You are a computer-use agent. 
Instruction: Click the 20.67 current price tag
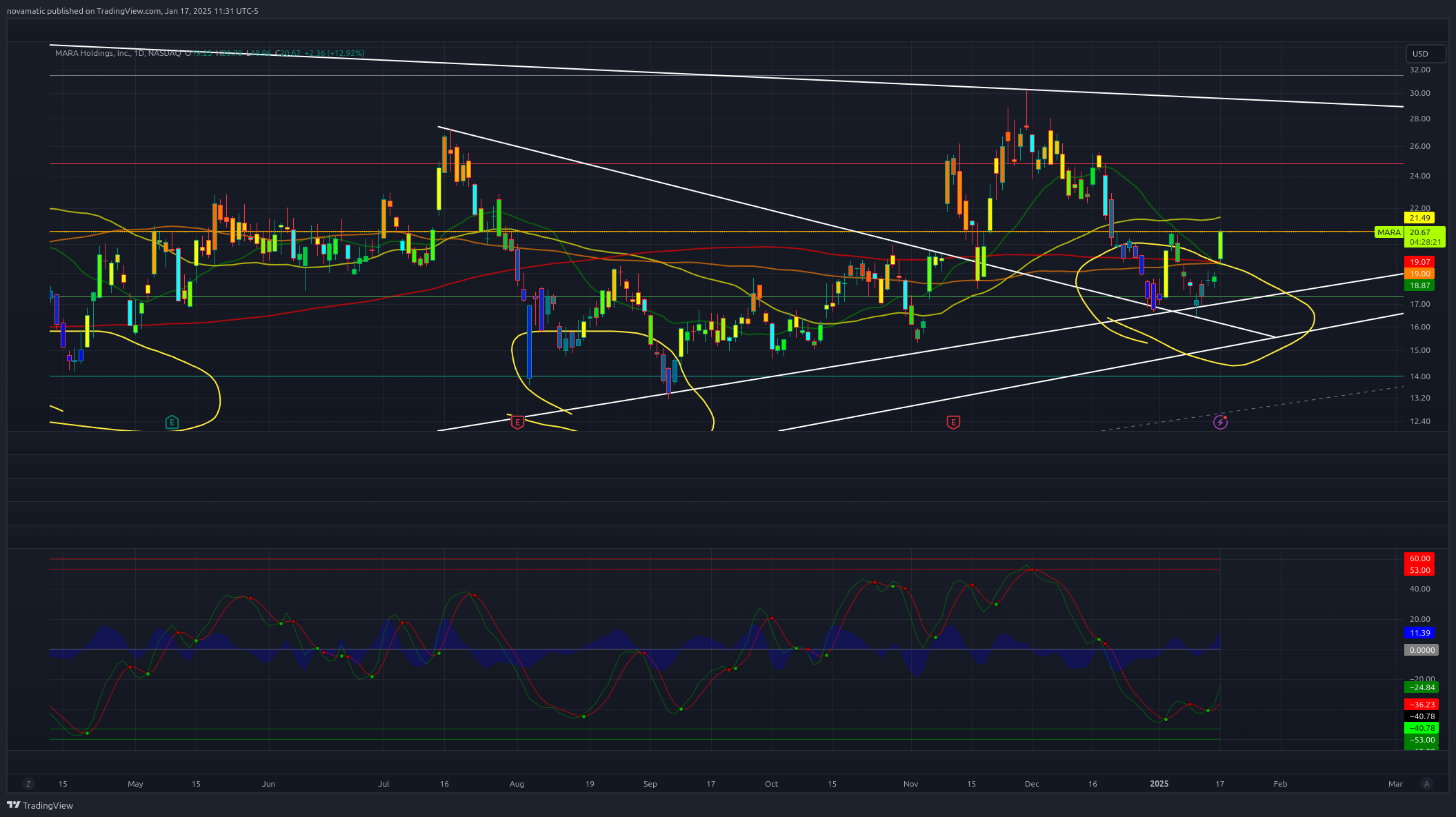(1425, 237)
